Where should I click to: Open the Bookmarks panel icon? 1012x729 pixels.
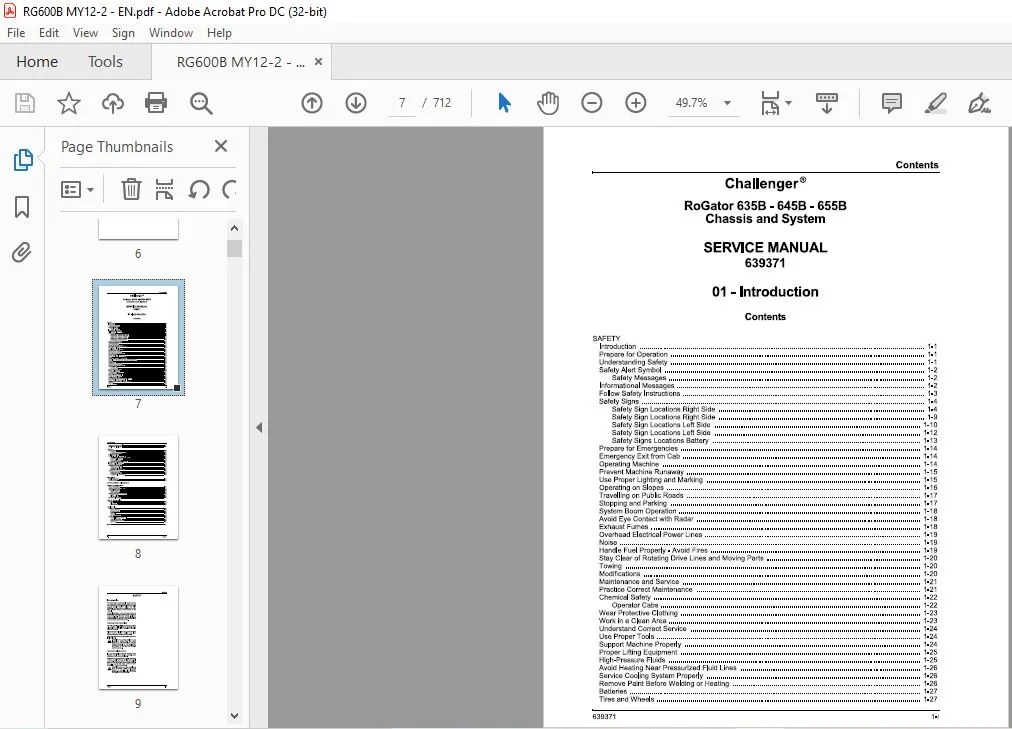tap(22, 206)
